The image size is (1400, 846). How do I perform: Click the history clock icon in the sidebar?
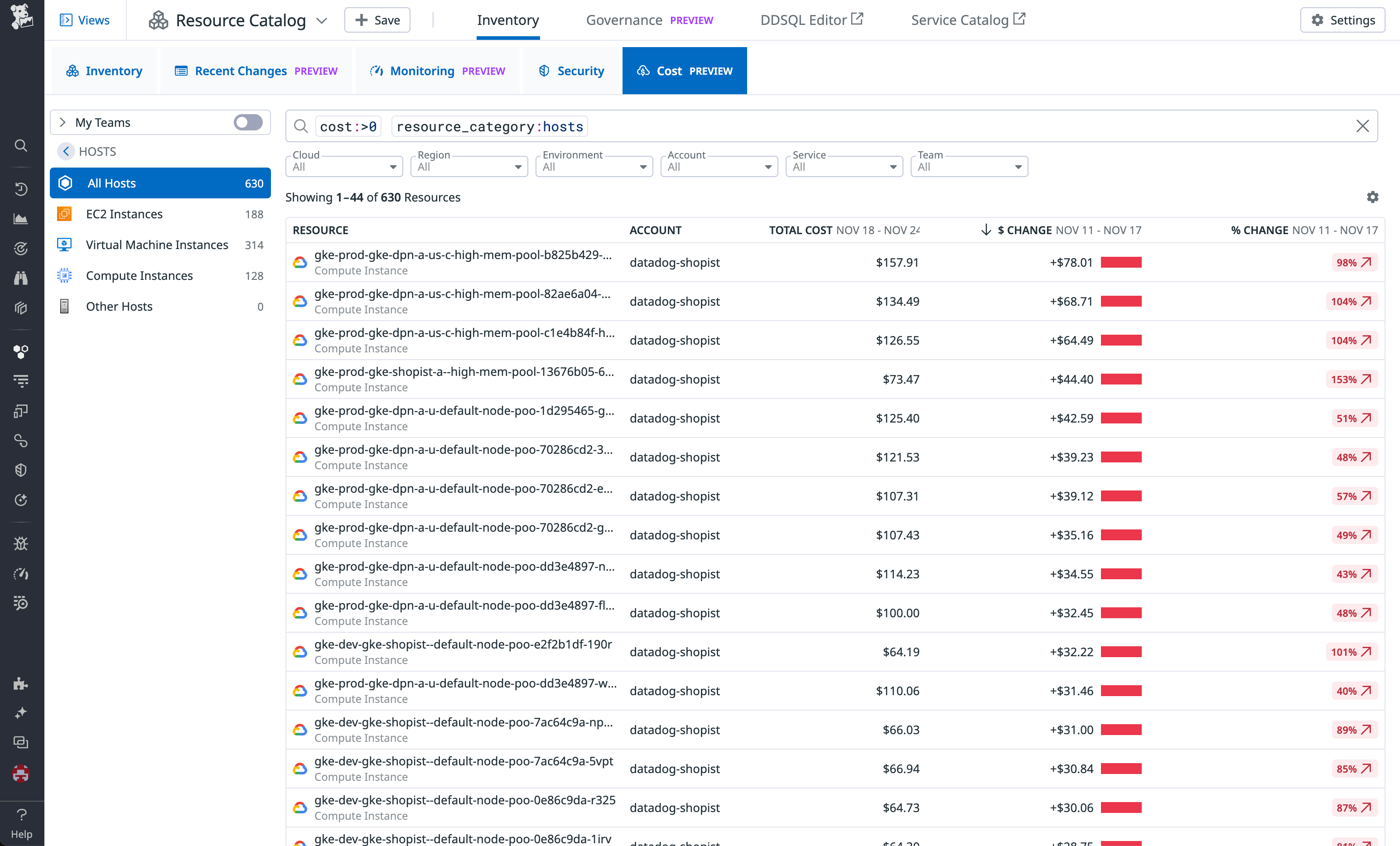(21, 188)
